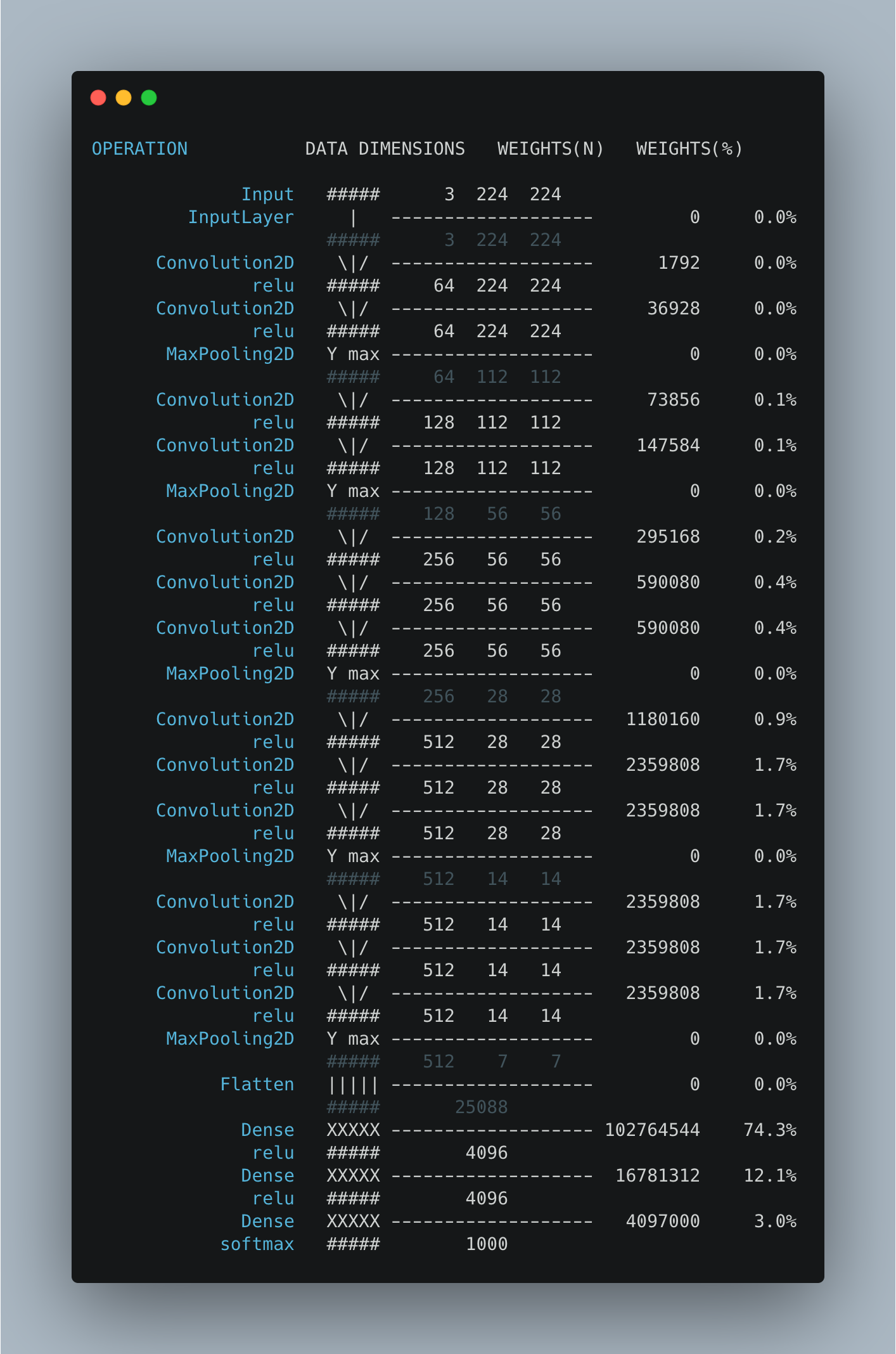Click the 12.1% weights percentage
The image size is (896, 1354).
pyautogui.click(x=770, y=1176)
